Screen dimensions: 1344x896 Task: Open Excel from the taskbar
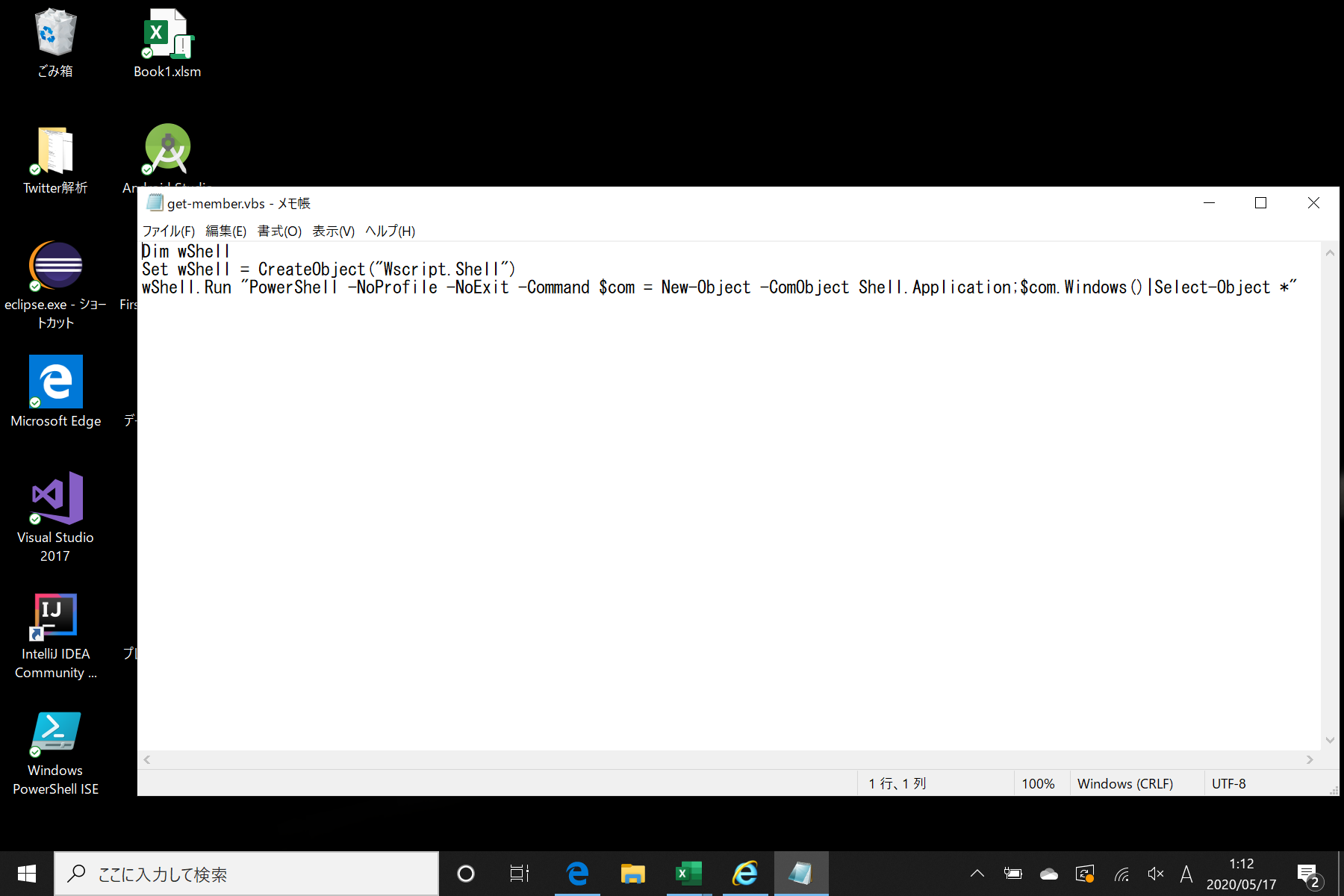688,873
